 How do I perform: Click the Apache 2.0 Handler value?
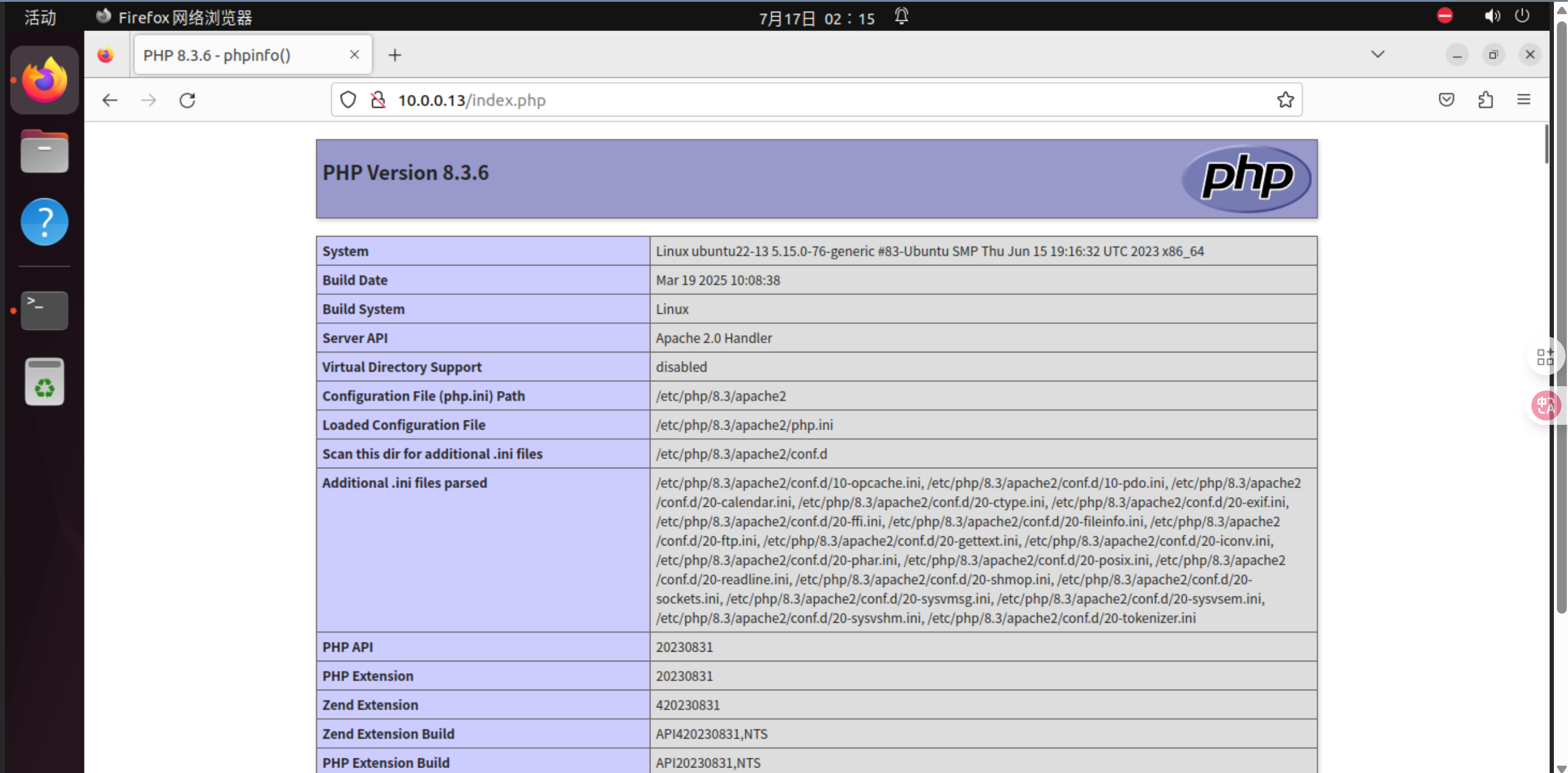coord(714,338)
